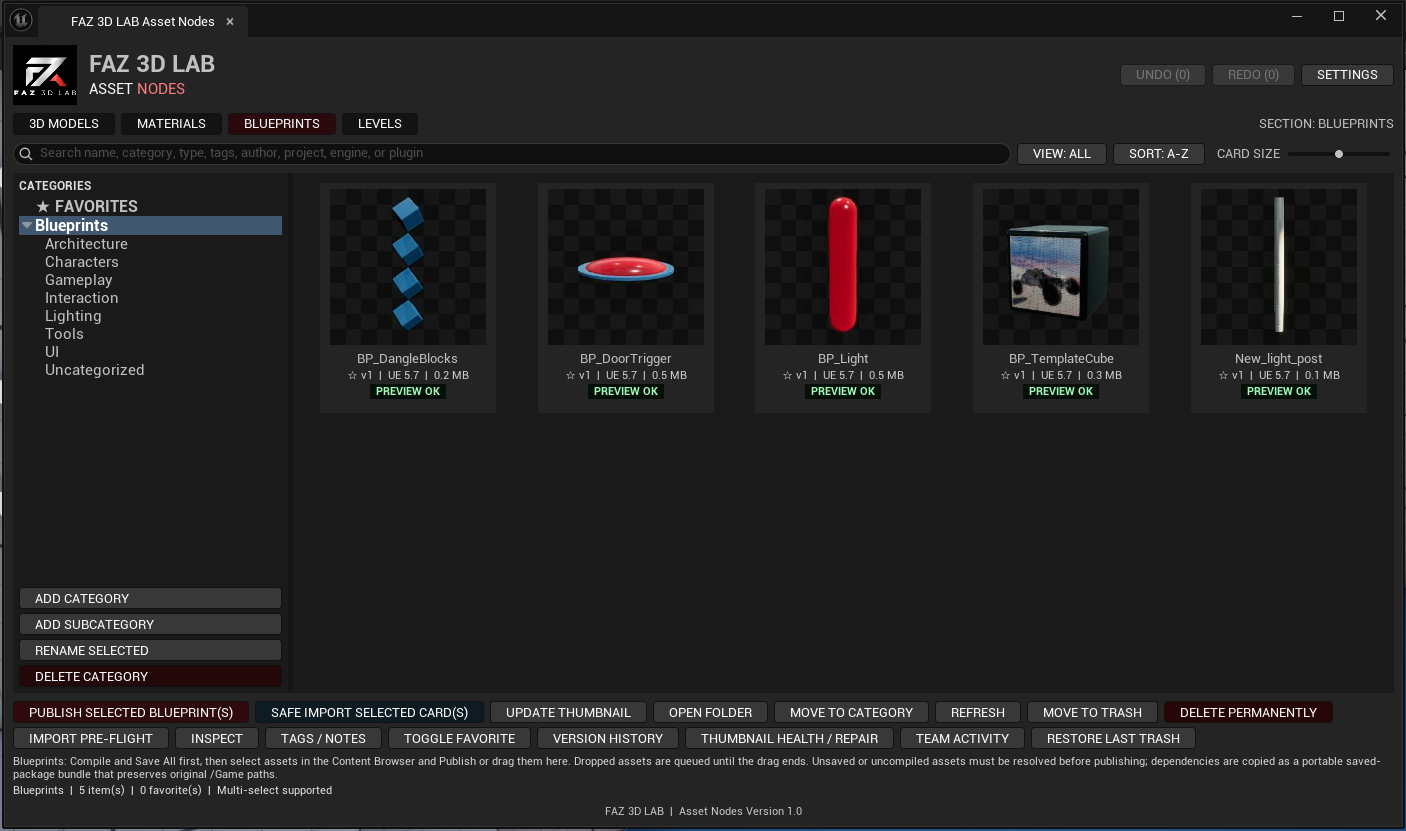The height and width of the screenshot is (831, 1406).
Task: Switch to the 3D MODELS tab
Action: point(64,124)
